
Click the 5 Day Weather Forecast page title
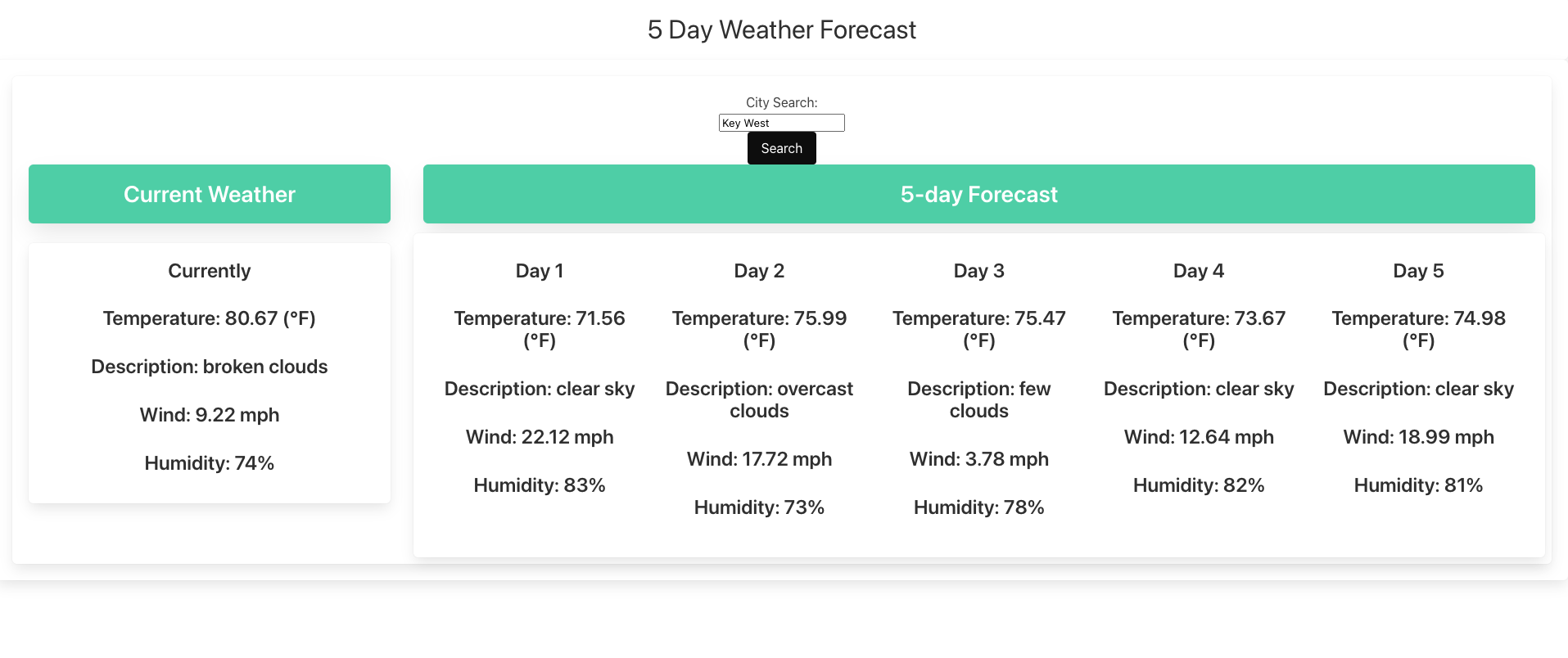782,29
